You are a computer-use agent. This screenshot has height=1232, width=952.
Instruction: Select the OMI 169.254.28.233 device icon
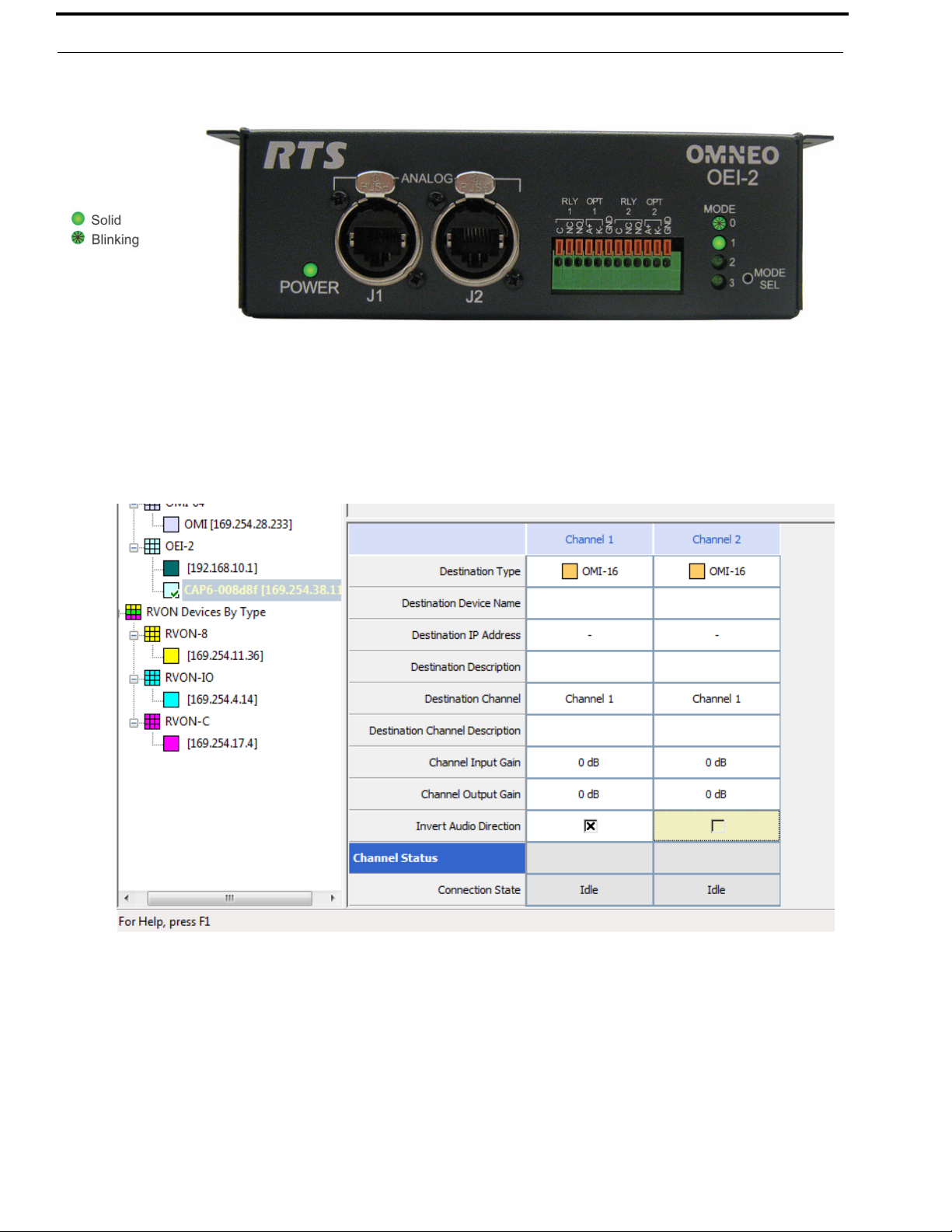[x=171, y=525]
